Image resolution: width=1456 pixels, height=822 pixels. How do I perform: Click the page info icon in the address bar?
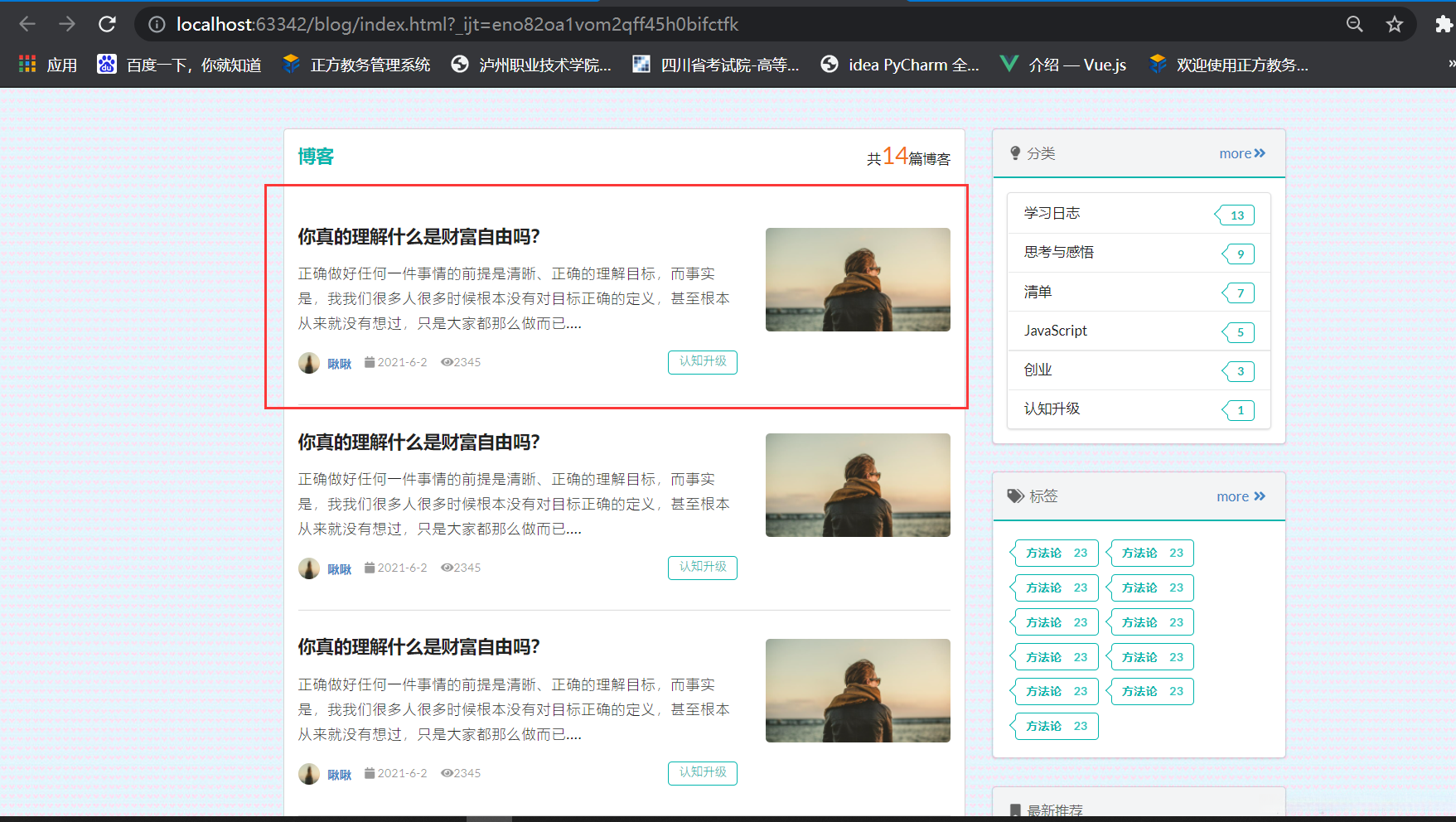coord(156,24)
